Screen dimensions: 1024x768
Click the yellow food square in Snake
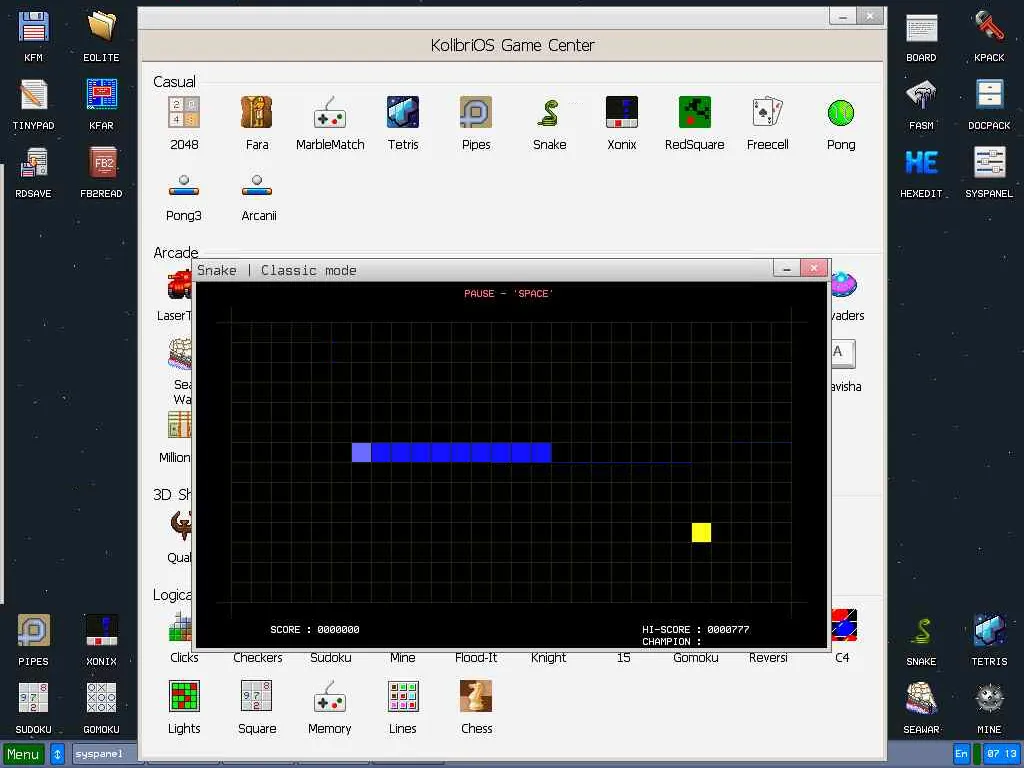[701, 532]
